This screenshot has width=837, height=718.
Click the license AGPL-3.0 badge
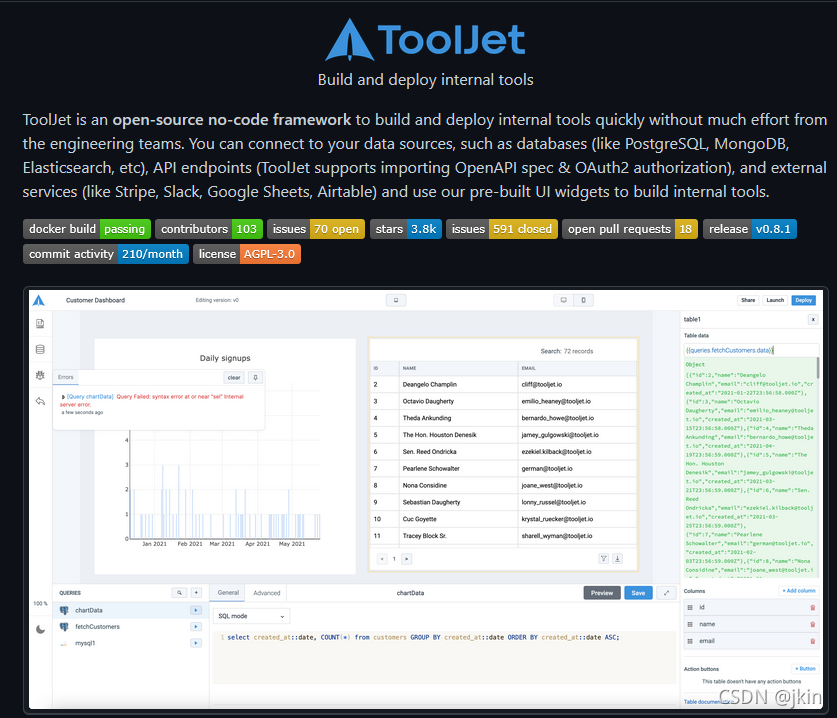pyautogui.click(x=247, y=254)
